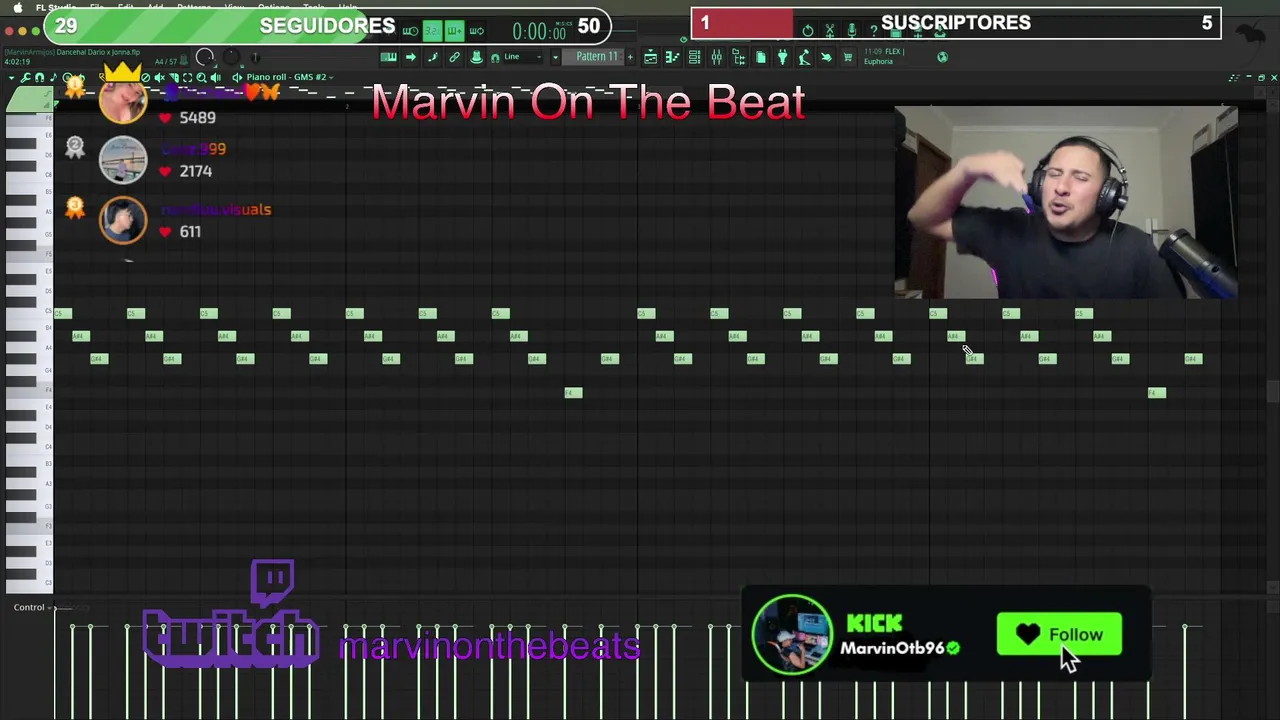This screenshot has width=1280, height=720.
Task: Open the Playlist window icon
Action: tap(650, 57)
